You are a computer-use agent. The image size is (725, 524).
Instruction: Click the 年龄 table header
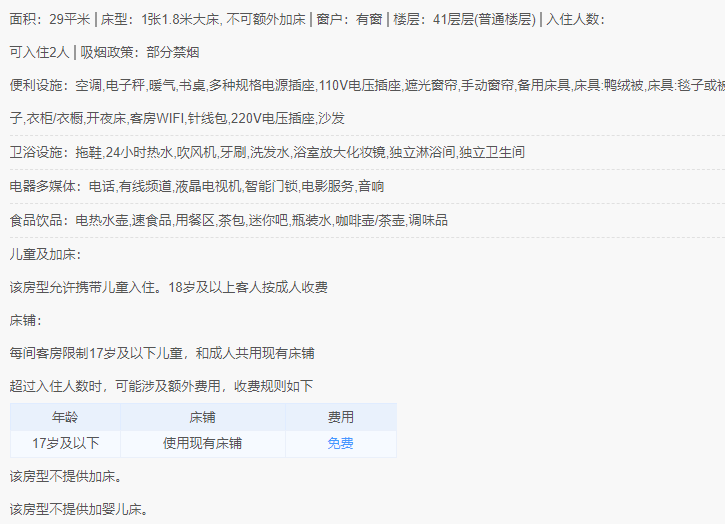(x=65, y=417)
